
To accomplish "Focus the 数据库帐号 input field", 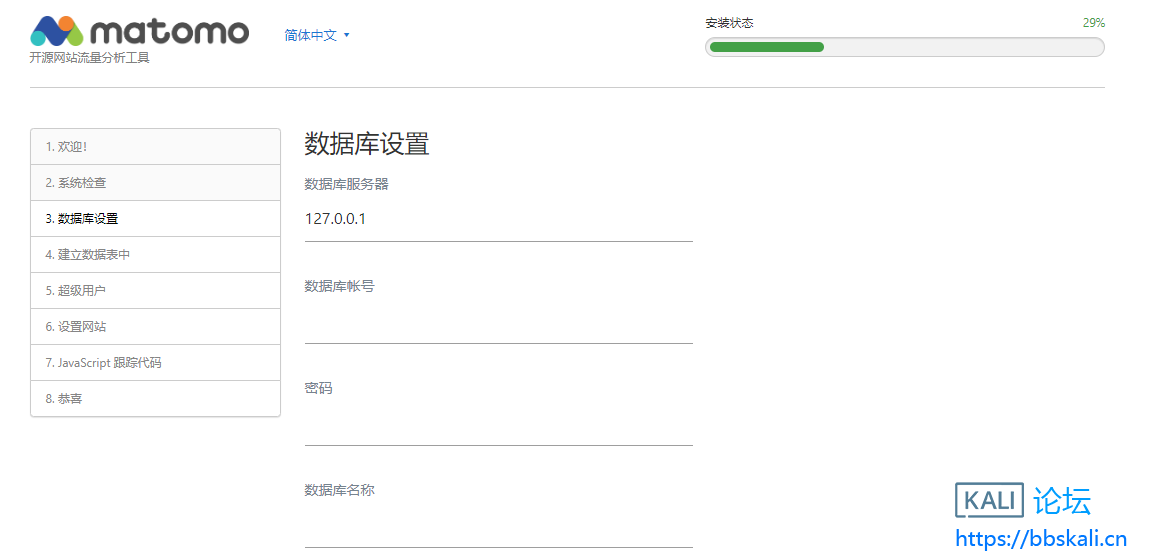I will point(498,323).
